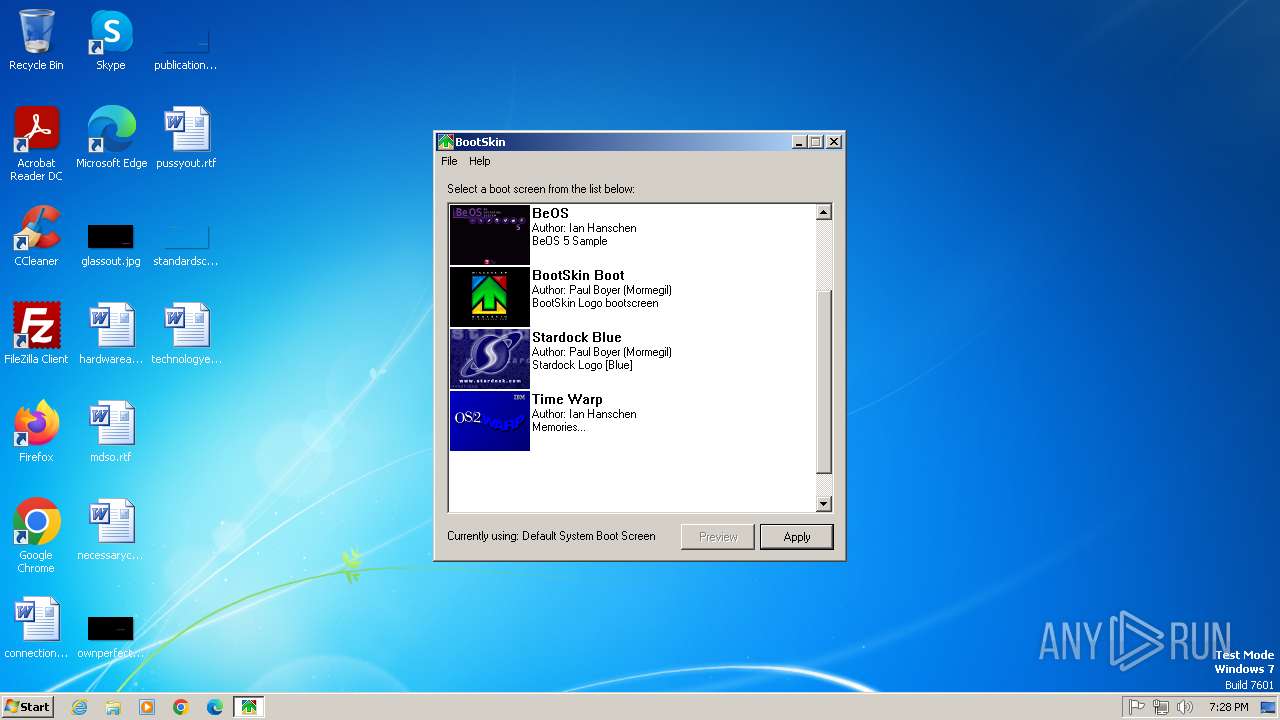This screenshot has height=720, width=1280.
Task: Click the 7:28 PM taskbar clock
Action: [1228, 707]
